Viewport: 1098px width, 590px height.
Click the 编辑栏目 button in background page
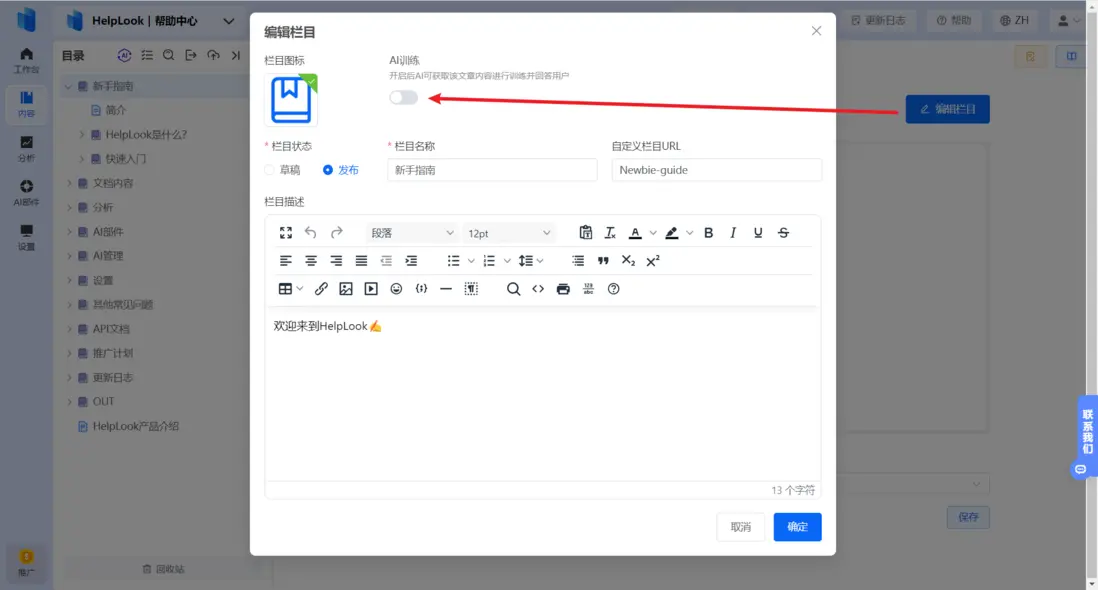(x=947, y=109)
